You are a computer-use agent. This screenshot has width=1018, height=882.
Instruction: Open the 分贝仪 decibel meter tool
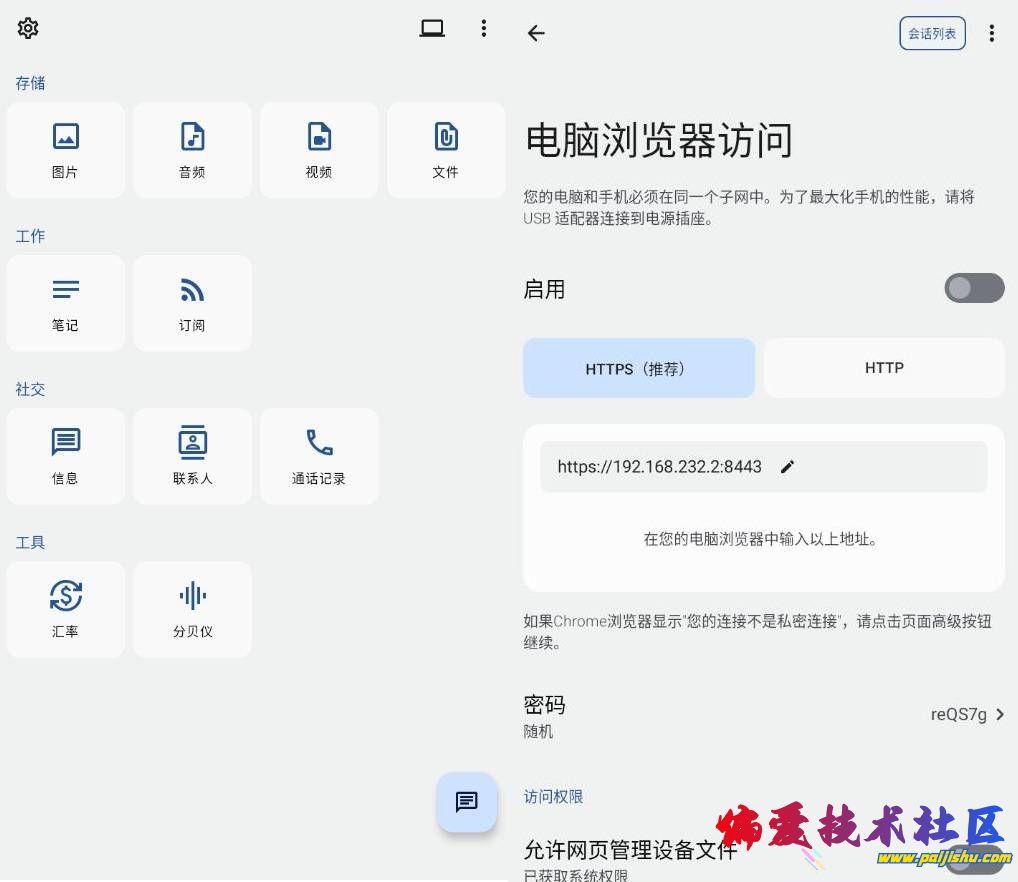pos(192,609)
